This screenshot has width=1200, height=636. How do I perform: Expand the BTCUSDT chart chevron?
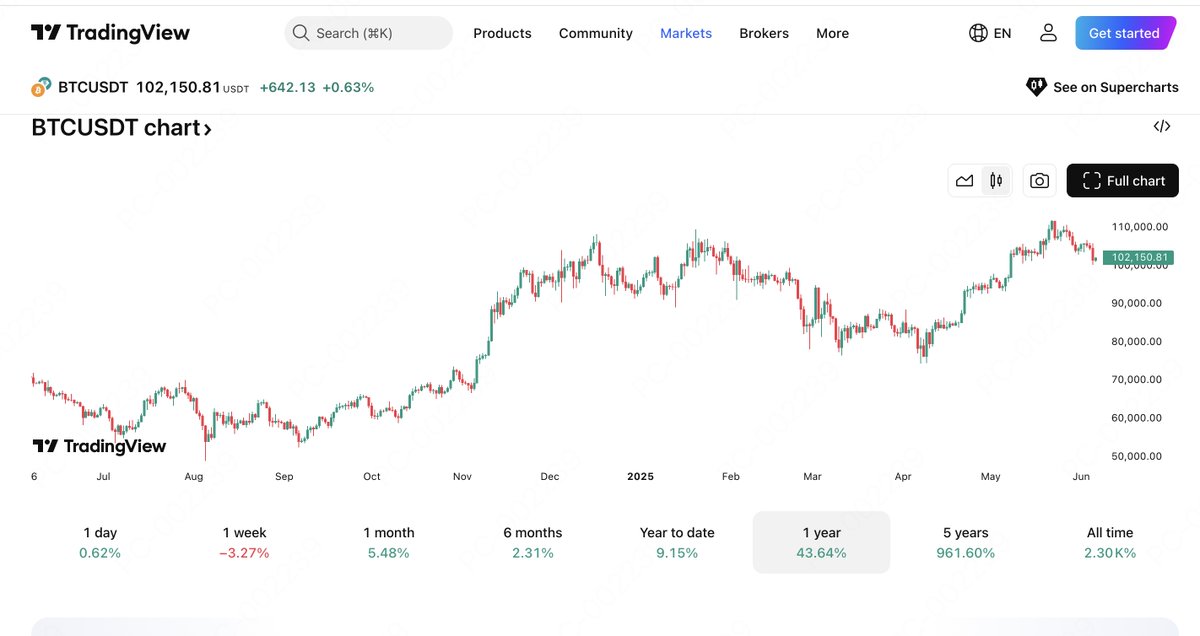point(207,128)
